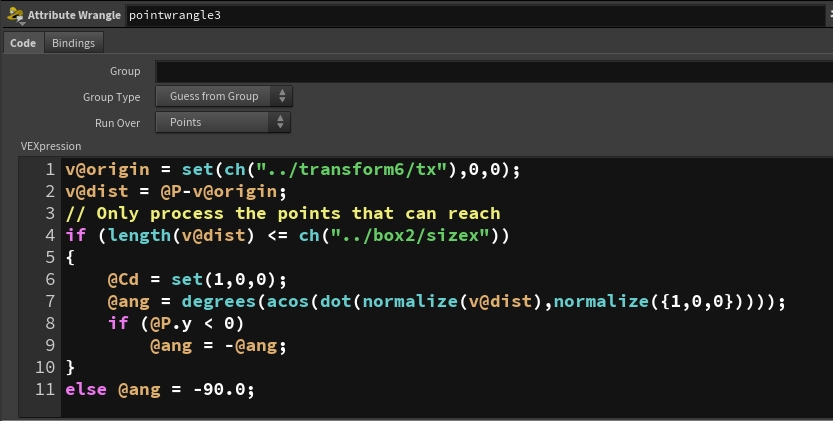833x421 pixels.
Task: Click the VEXpression parameter label
Action: 51,146
